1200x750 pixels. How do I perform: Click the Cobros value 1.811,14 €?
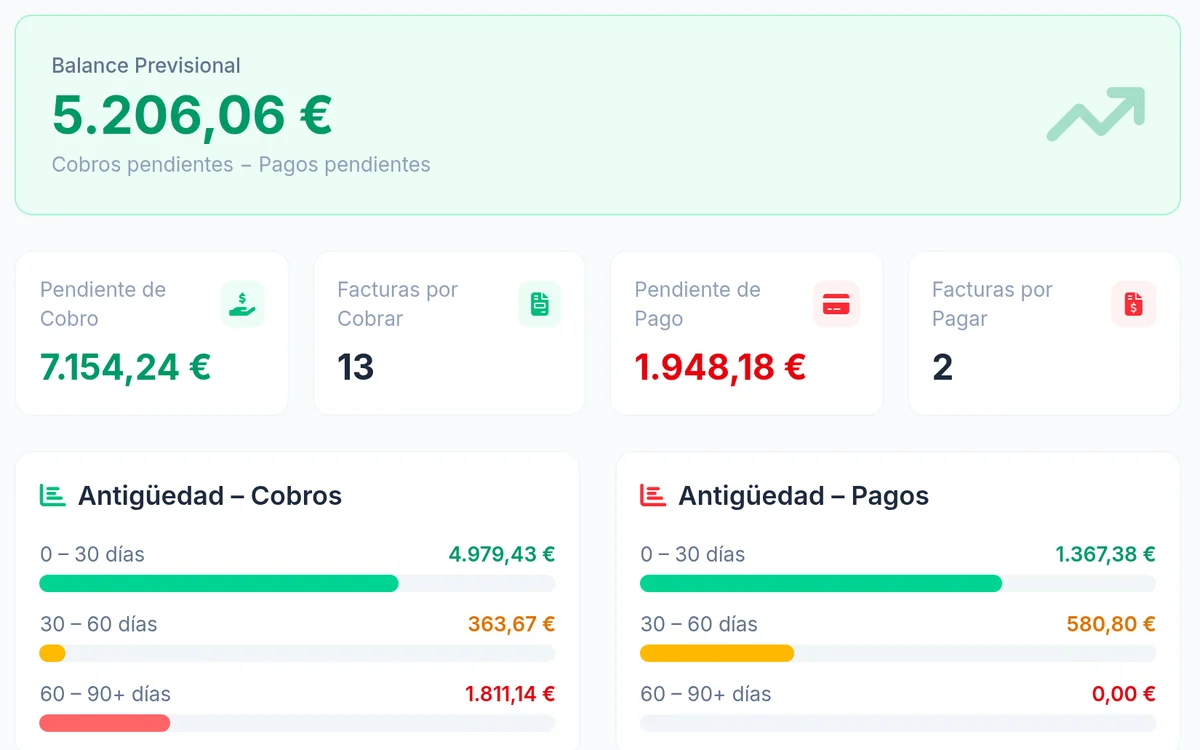point(510,694)
